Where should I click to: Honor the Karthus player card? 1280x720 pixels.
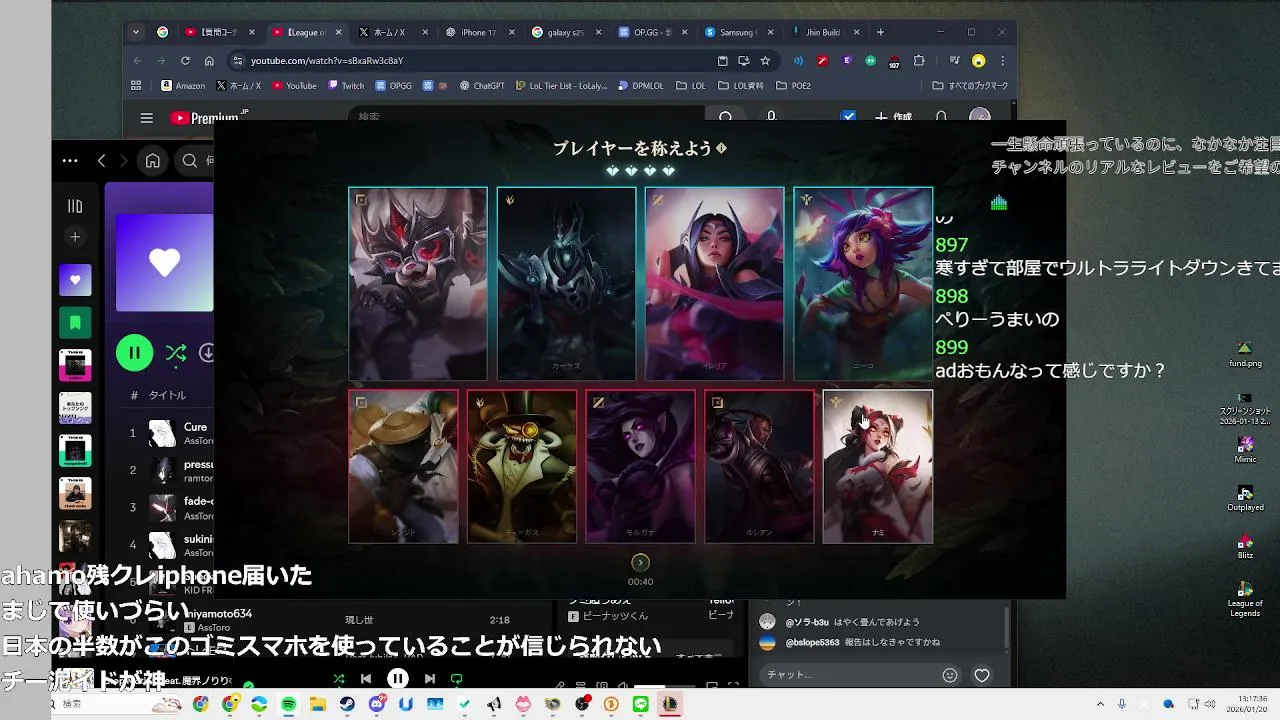(x=566, y=283)
